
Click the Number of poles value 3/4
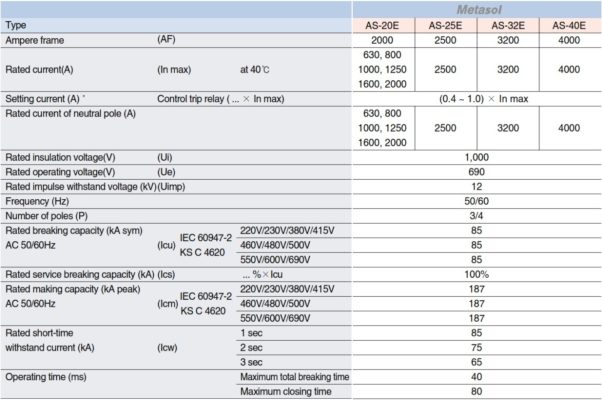(x=476, y=215)
